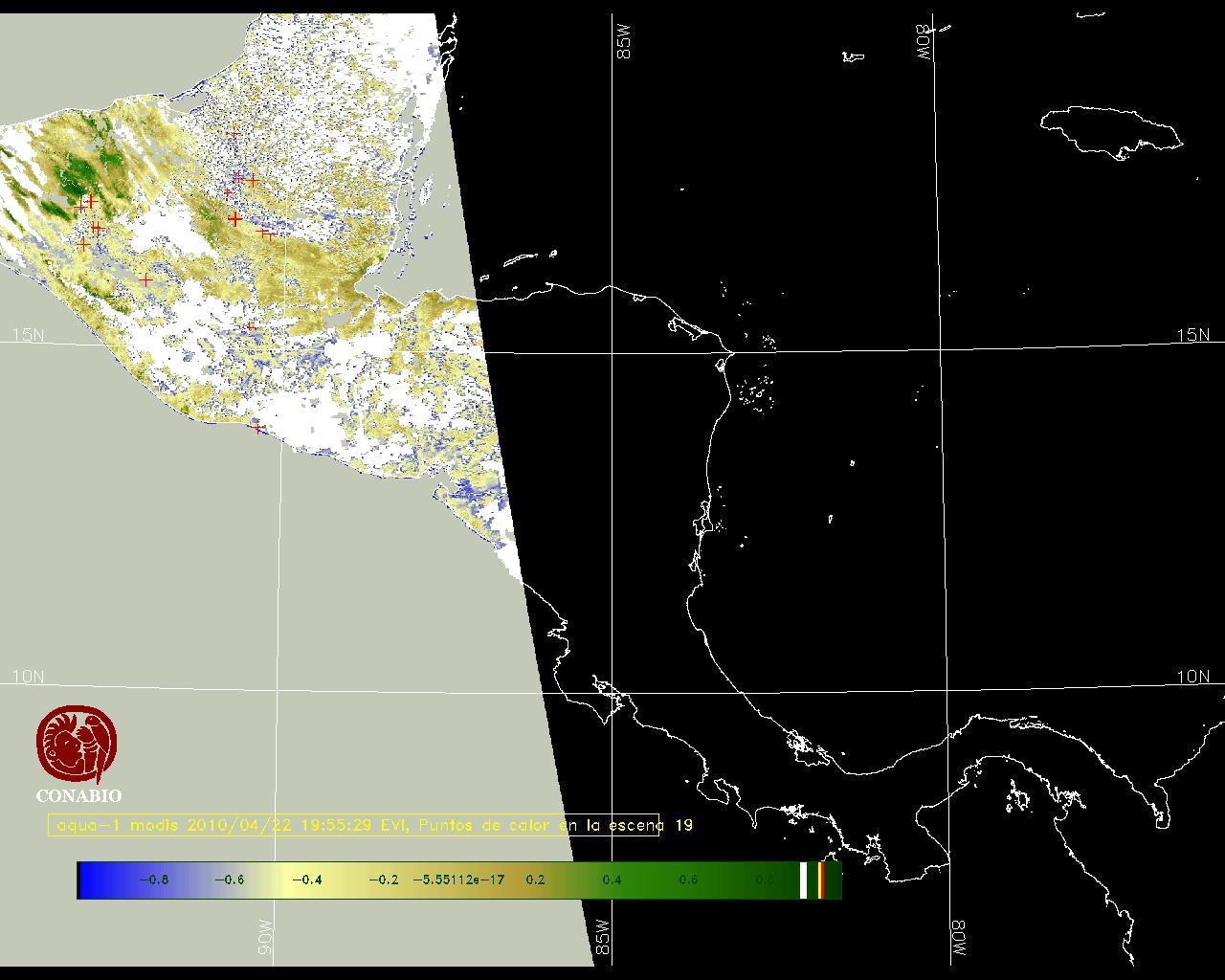The height and width of the screenshot is (980, 1225).
Task: Click the red hotspot on the Pacific coastline
Action: coord(256,427)
